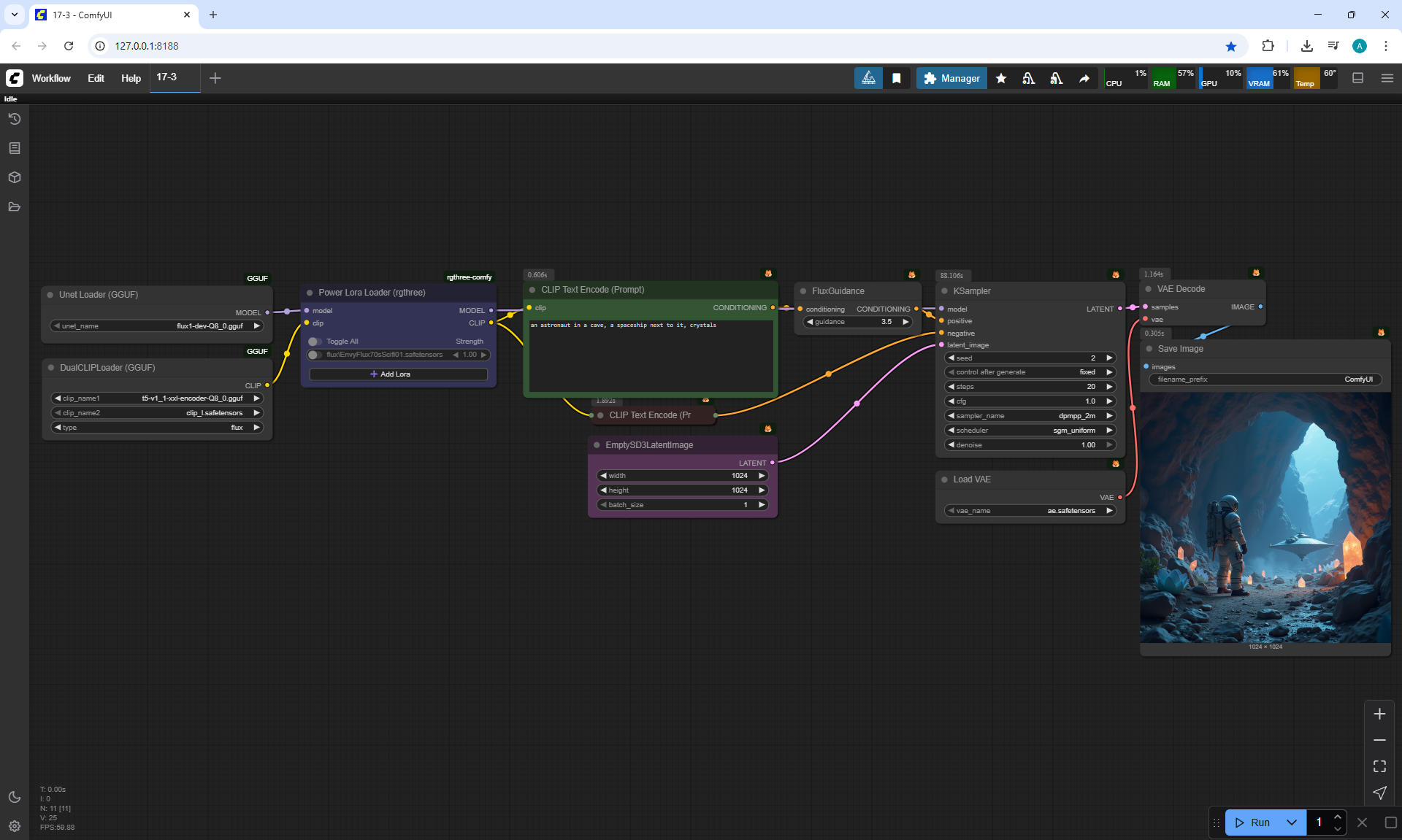
Task: Open the sampler_name dpmpp_2m dropdown
Action: coord(1030,416)
